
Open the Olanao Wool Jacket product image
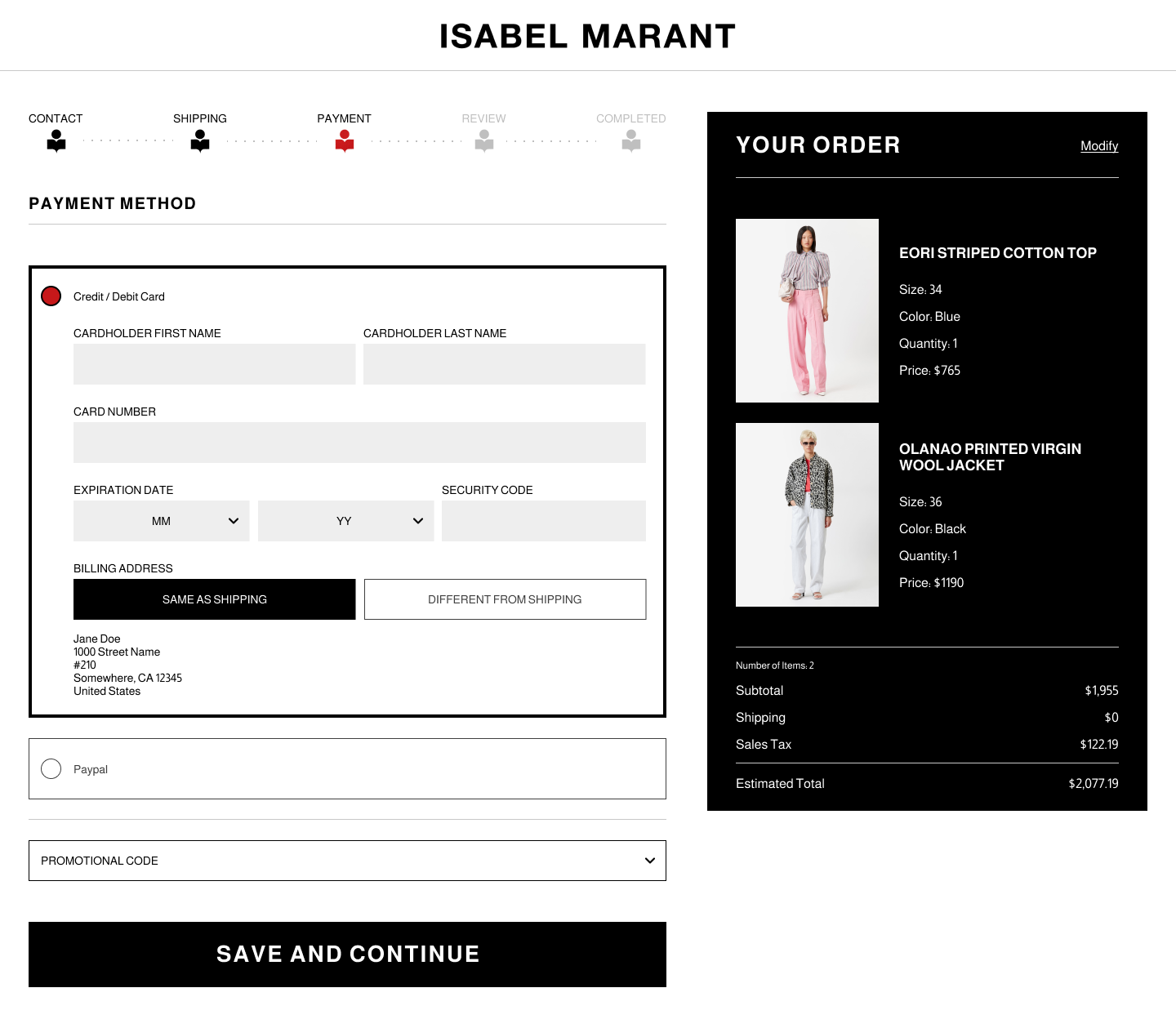click(807, 514)
